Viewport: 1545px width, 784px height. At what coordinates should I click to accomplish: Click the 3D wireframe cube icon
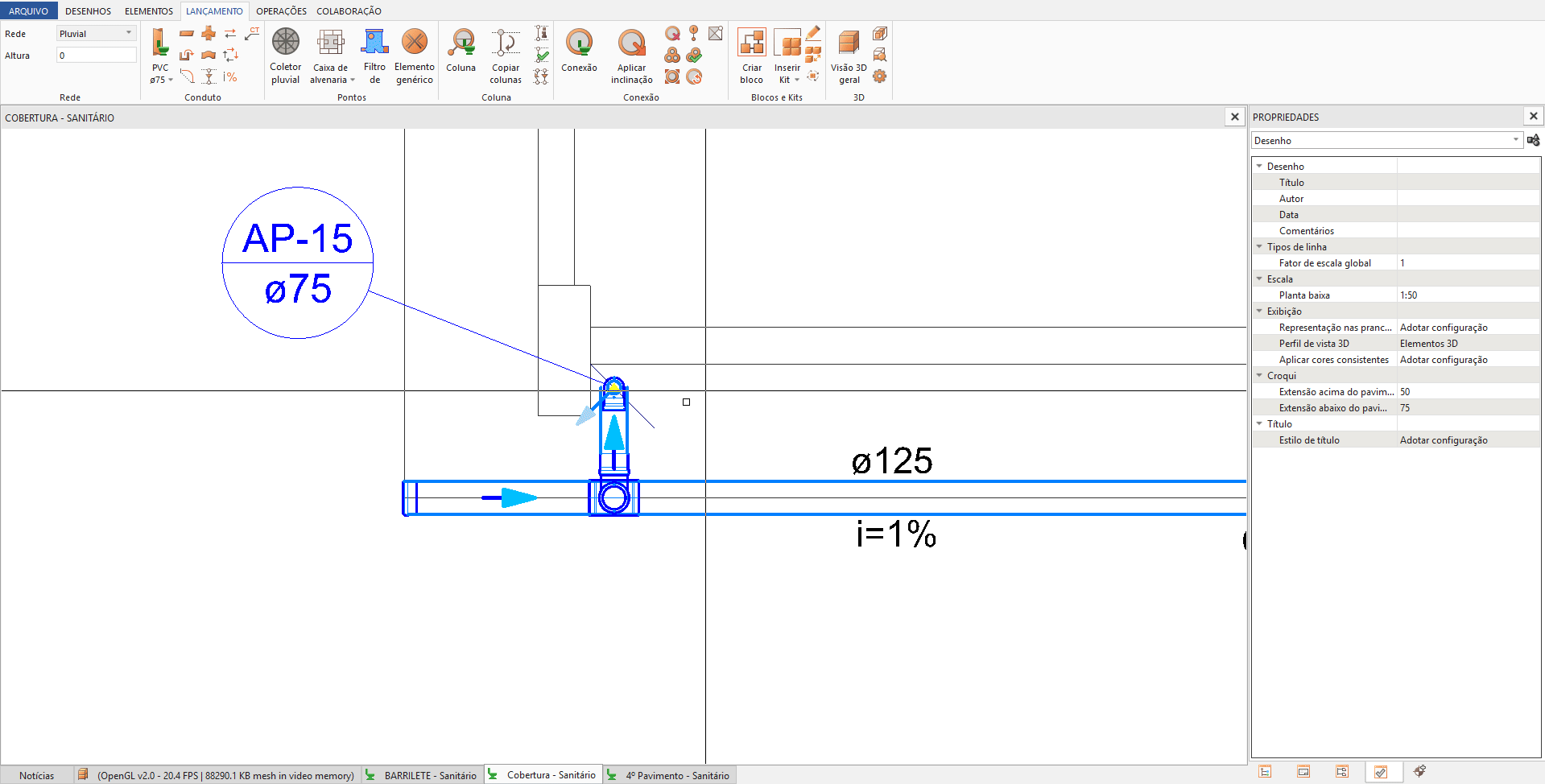click(x=880, y=33)
